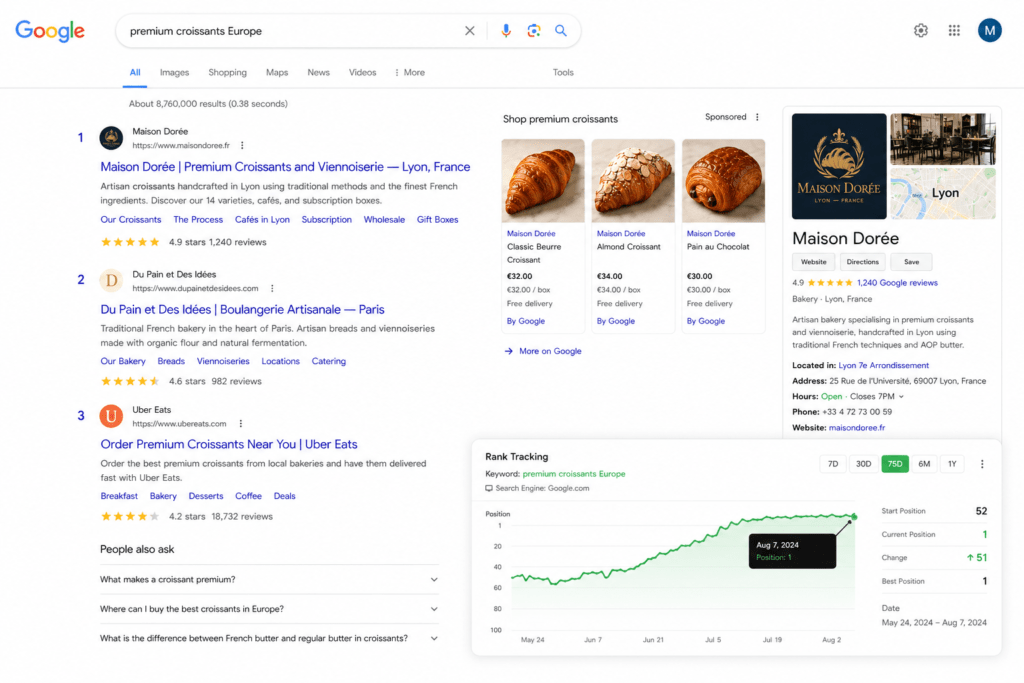Click the green chart endpoint marker
Viewport: 1024px width, 683px height.
[854, 516]
